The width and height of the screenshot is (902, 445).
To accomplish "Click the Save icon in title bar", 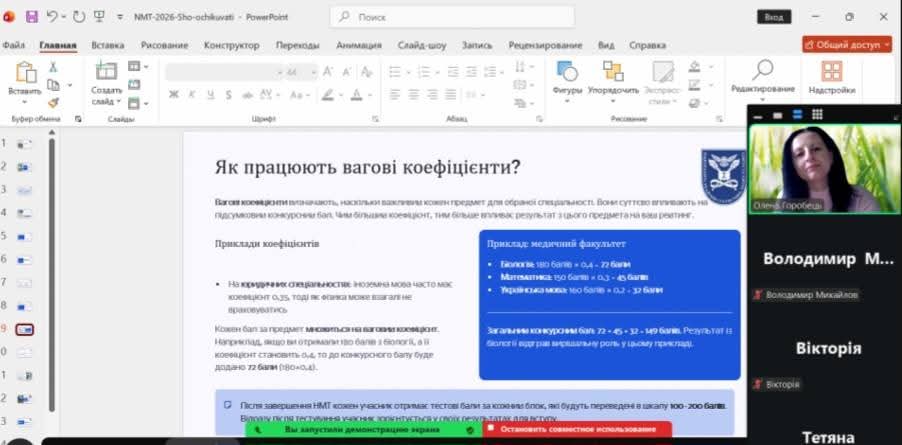I will click(31, 17).
